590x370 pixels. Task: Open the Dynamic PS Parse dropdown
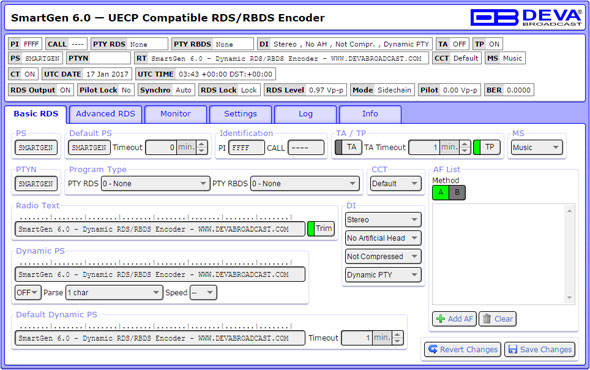pyautogui.click(x=114, y=292)
